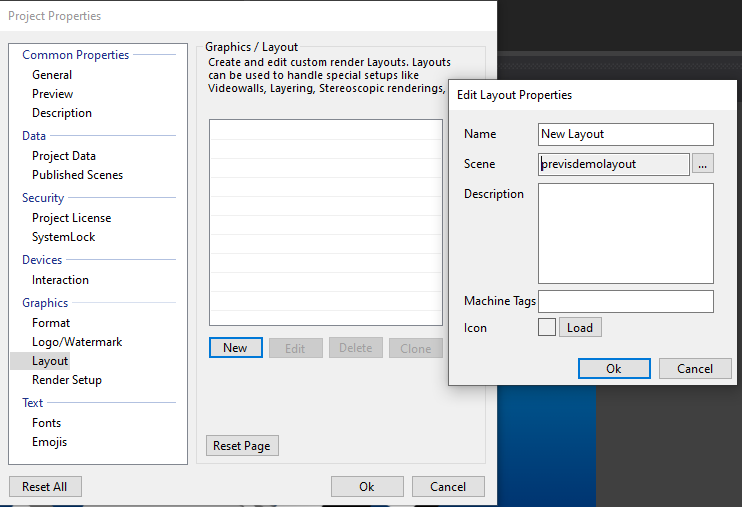Select Render Setup in sidebar
Viewport: 742px width, 507px height.
[67, 380]
